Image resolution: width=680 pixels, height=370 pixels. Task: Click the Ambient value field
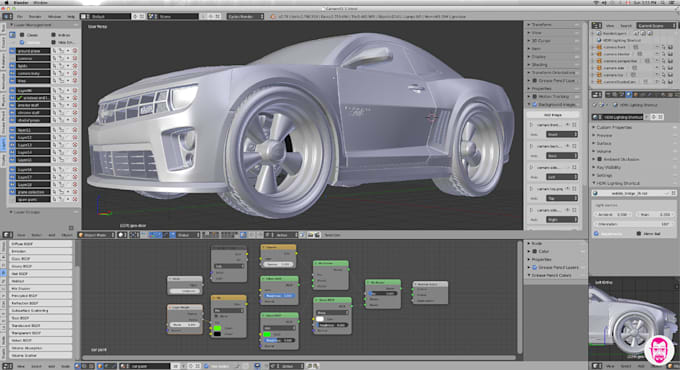pos(613,214)
